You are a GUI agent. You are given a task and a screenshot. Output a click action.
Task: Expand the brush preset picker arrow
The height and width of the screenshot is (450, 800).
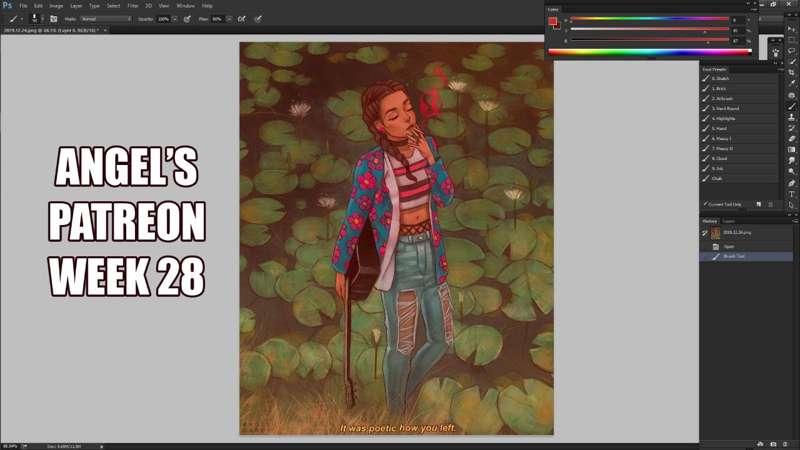coord(42,19)
